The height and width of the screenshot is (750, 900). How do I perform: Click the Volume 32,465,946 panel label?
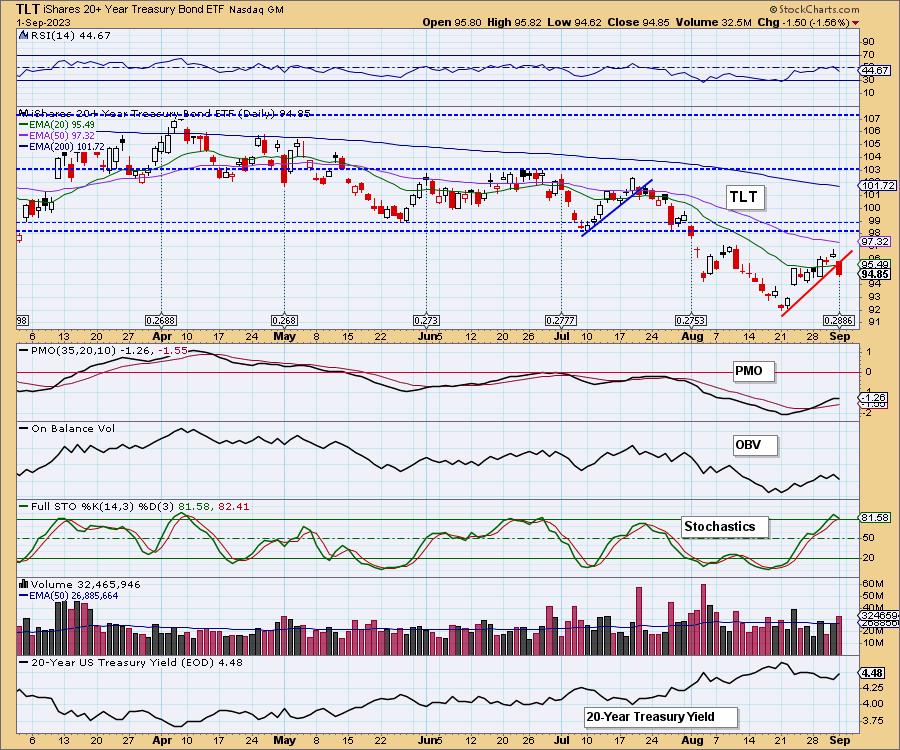tap(86, 584)
